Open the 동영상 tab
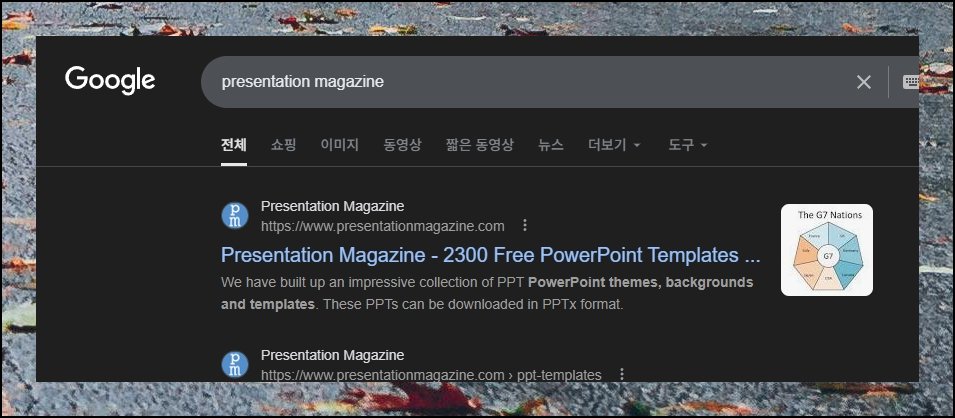Screen dimensions: 955x418 (402, 145)
